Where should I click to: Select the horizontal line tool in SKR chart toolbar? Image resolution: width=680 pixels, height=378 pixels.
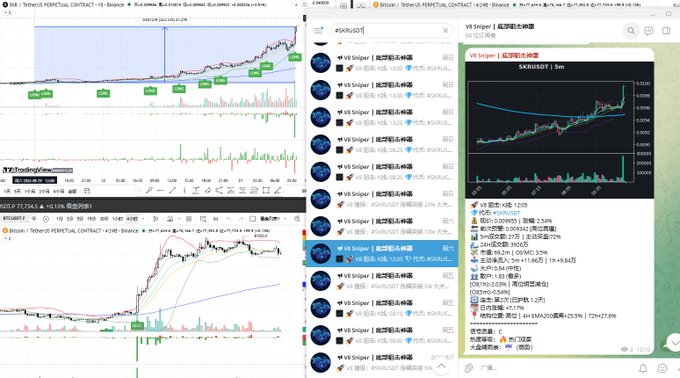(x=160, y=190)
